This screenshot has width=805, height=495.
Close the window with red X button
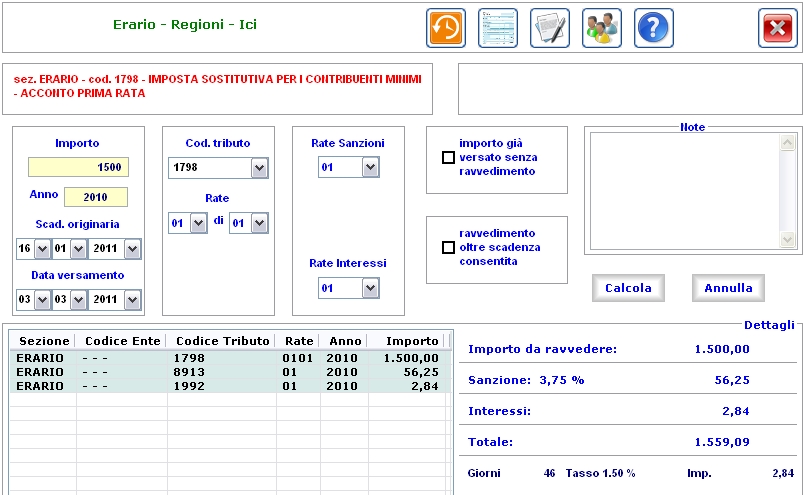tap(778, 28)
